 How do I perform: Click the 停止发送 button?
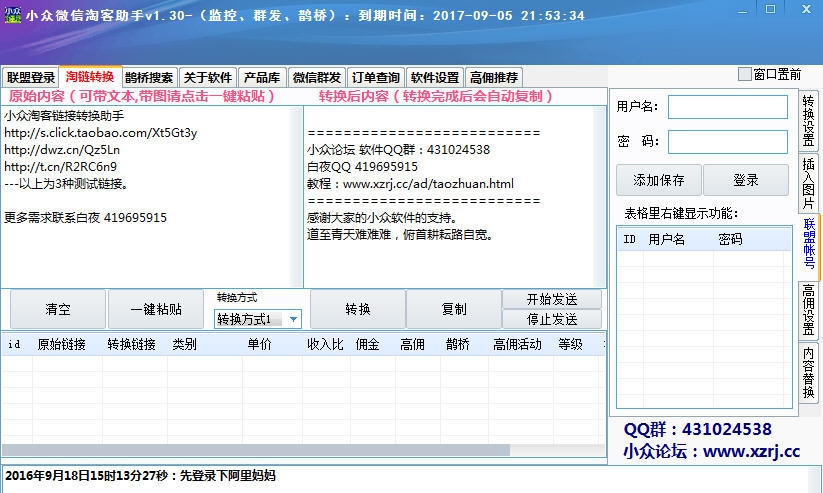pyautogui.click(x=552, y=319)
